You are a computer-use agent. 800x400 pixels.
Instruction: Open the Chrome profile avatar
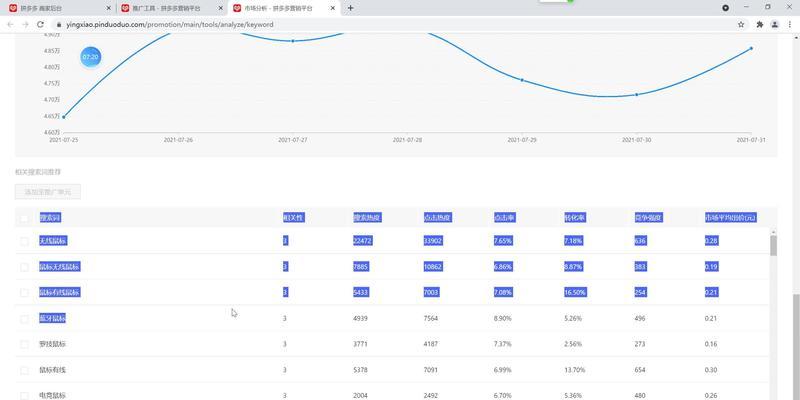click(x=774, y=24)
